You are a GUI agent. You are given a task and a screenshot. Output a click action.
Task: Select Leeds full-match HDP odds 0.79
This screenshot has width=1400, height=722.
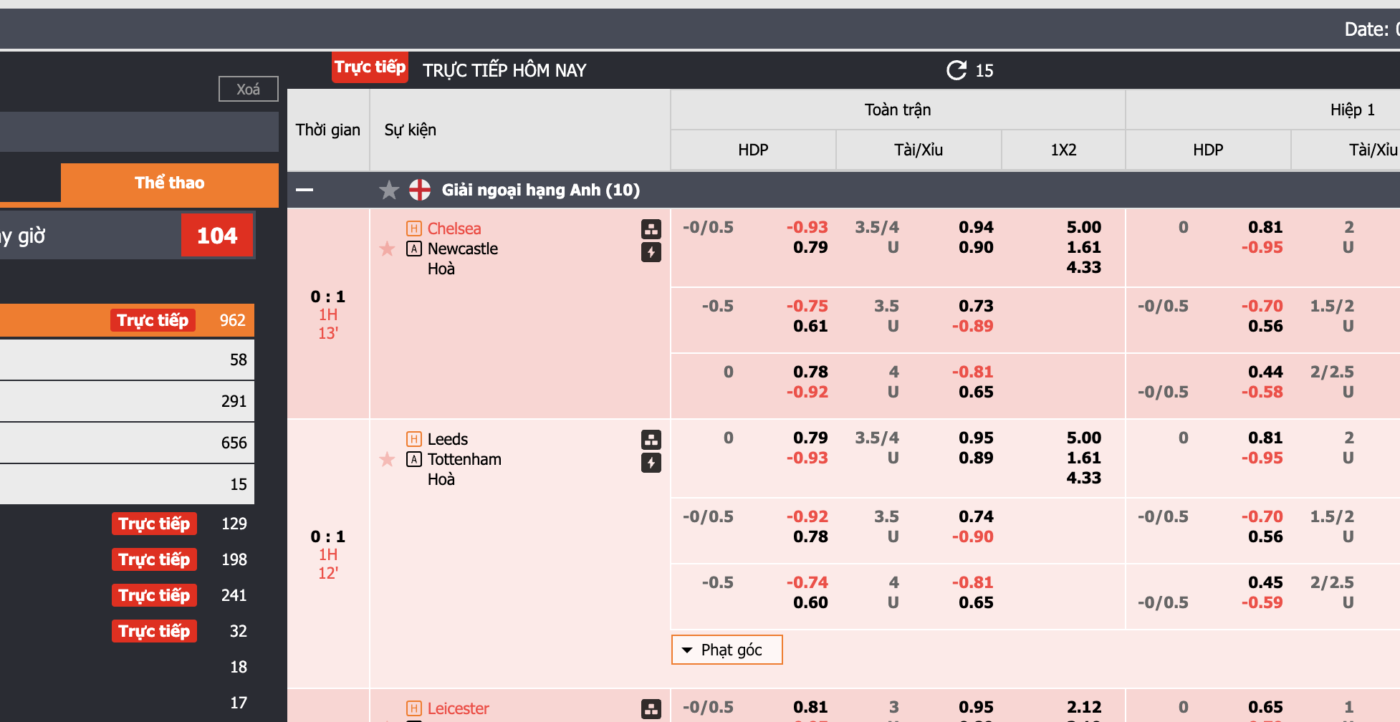pyautogui.click(x=811, y=437)
